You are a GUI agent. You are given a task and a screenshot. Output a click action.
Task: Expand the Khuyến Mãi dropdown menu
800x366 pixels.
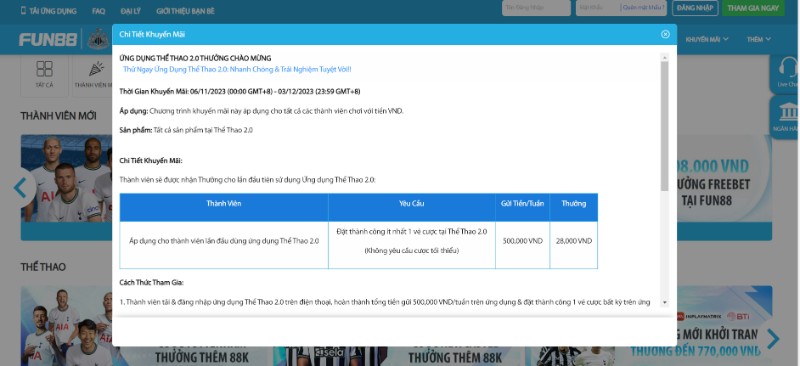click(x=707, y=39)
